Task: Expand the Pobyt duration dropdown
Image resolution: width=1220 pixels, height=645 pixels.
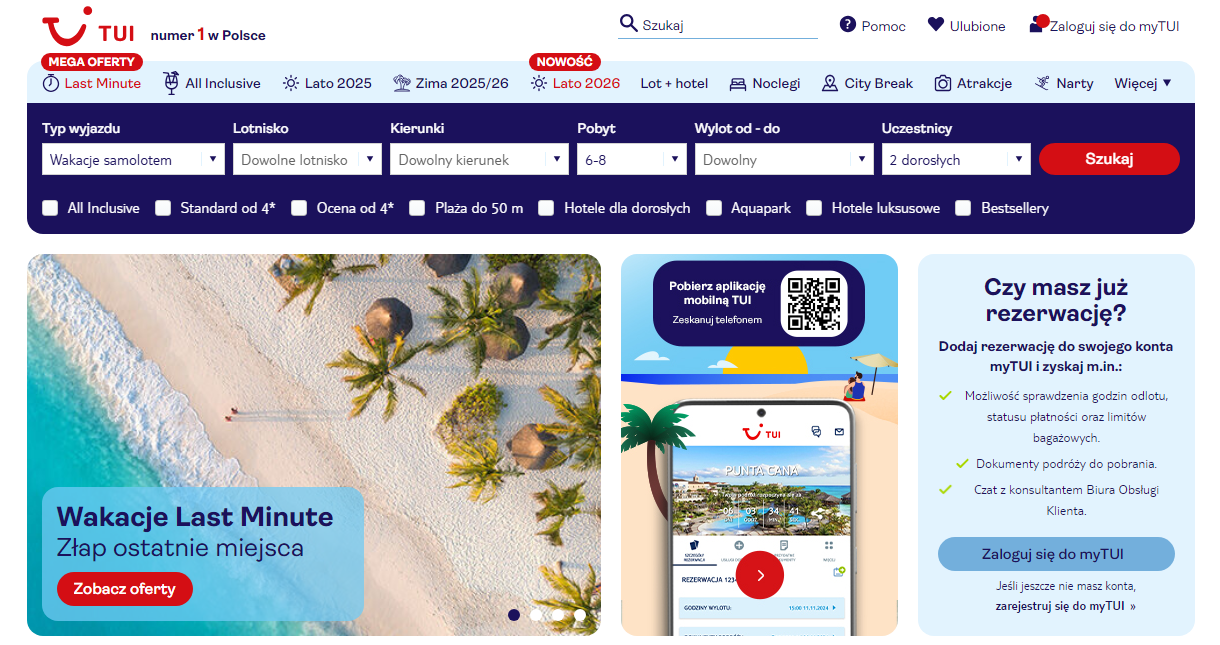Action: tap(632, 159)
